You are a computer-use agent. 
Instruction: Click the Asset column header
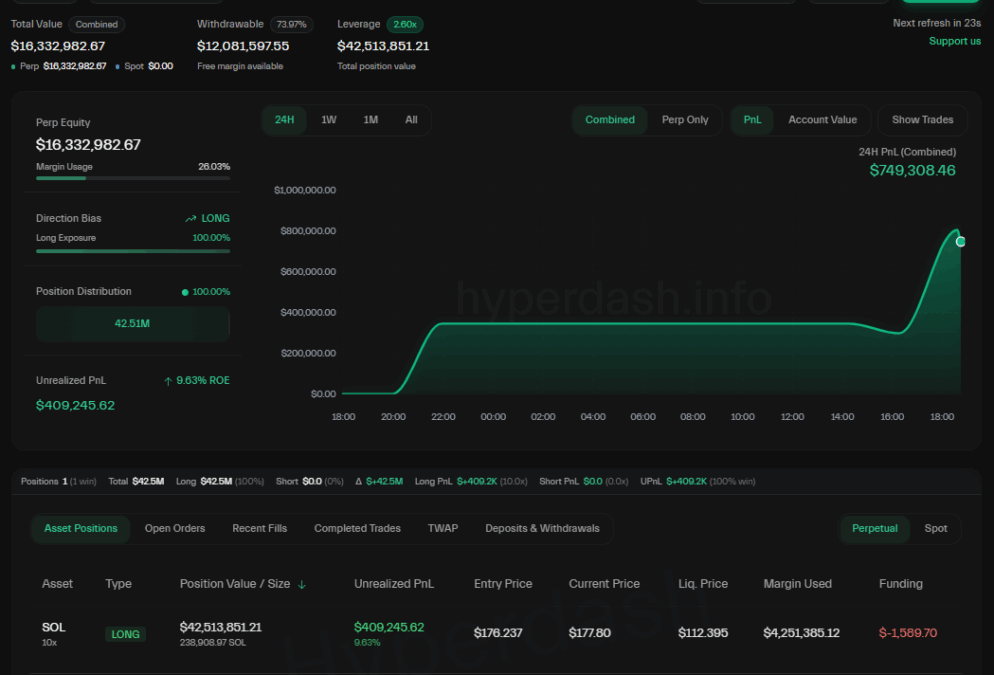[57, 584]
